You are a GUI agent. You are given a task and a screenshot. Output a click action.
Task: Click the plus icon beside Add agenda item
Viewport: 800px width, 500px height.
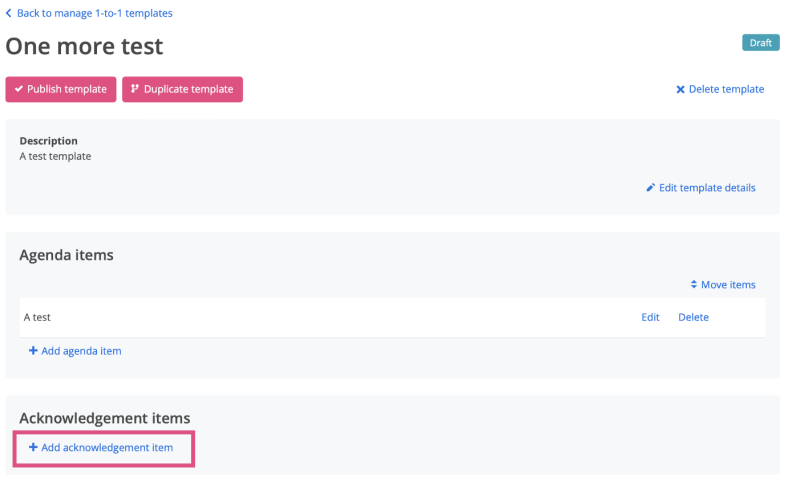tap(33, 351)
